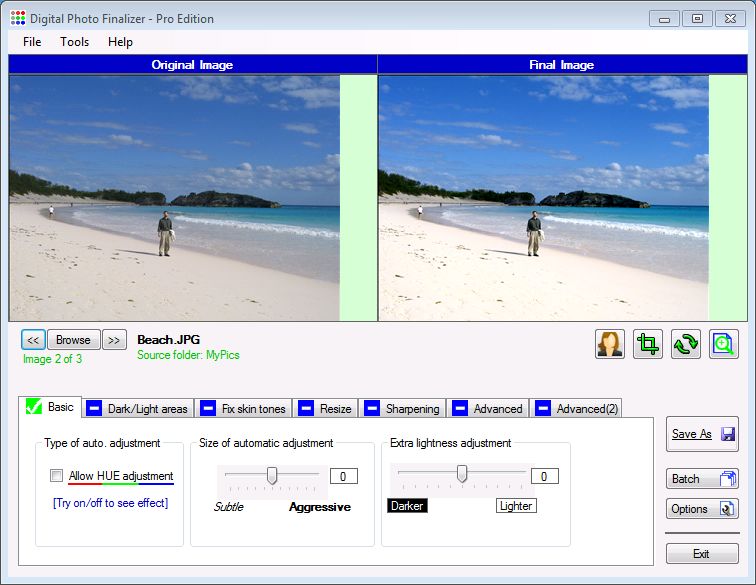Minimize the Digital Photo Finalizer window
The image size is (756, 585).
[664, 19]
